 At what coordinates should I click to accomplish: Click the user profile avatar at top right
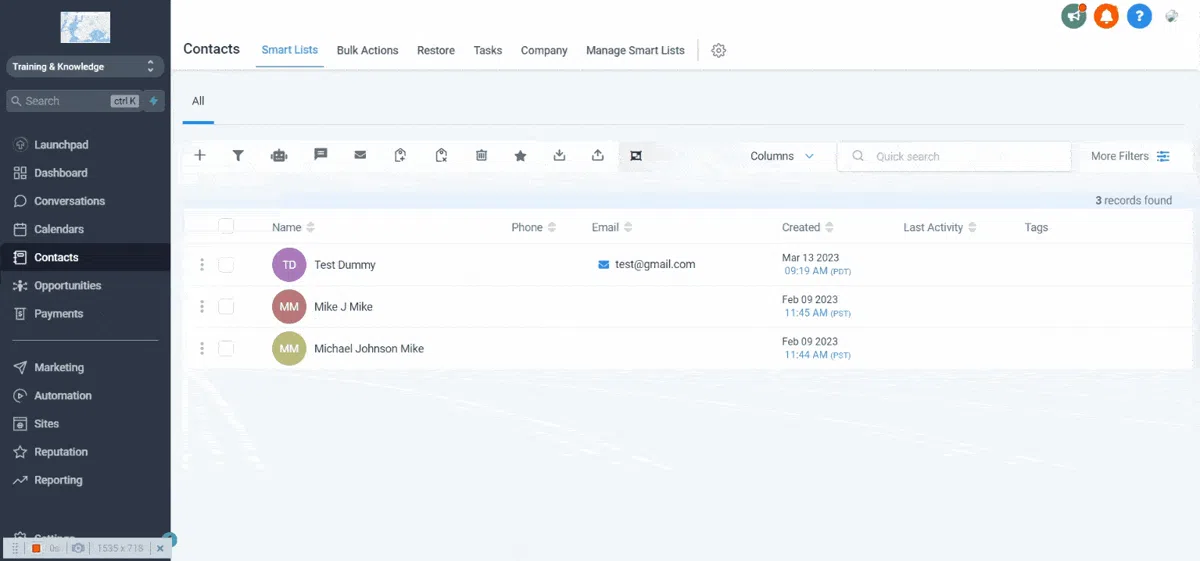click(1172, 16)
